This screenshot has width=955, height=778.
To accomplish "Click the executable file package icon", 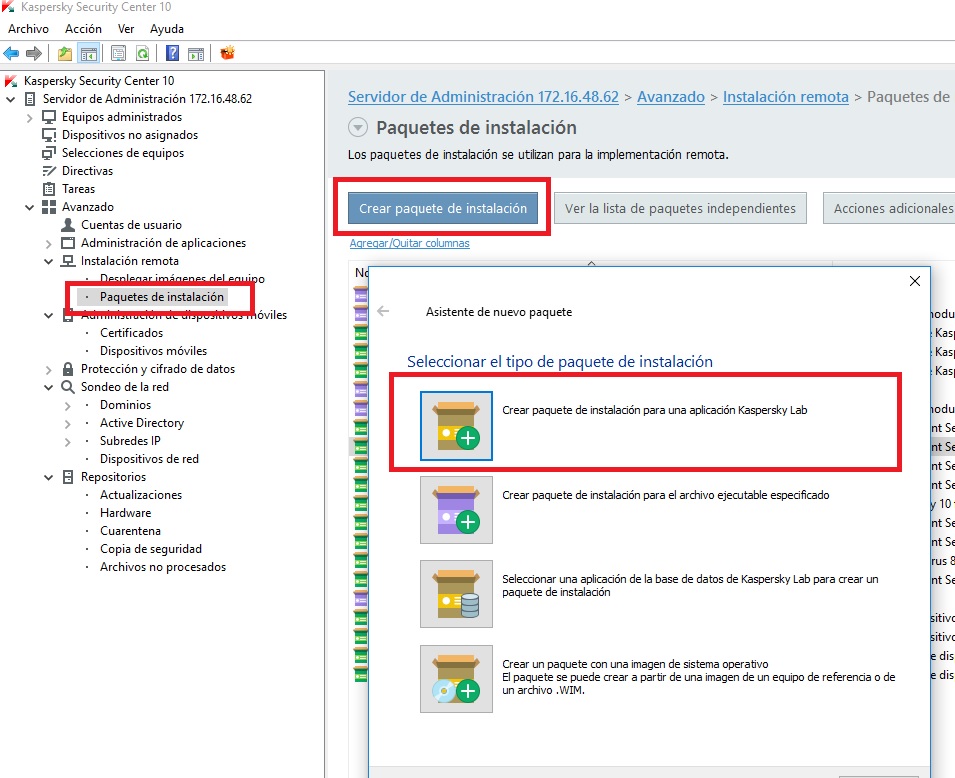I will (x=456, y=510).
